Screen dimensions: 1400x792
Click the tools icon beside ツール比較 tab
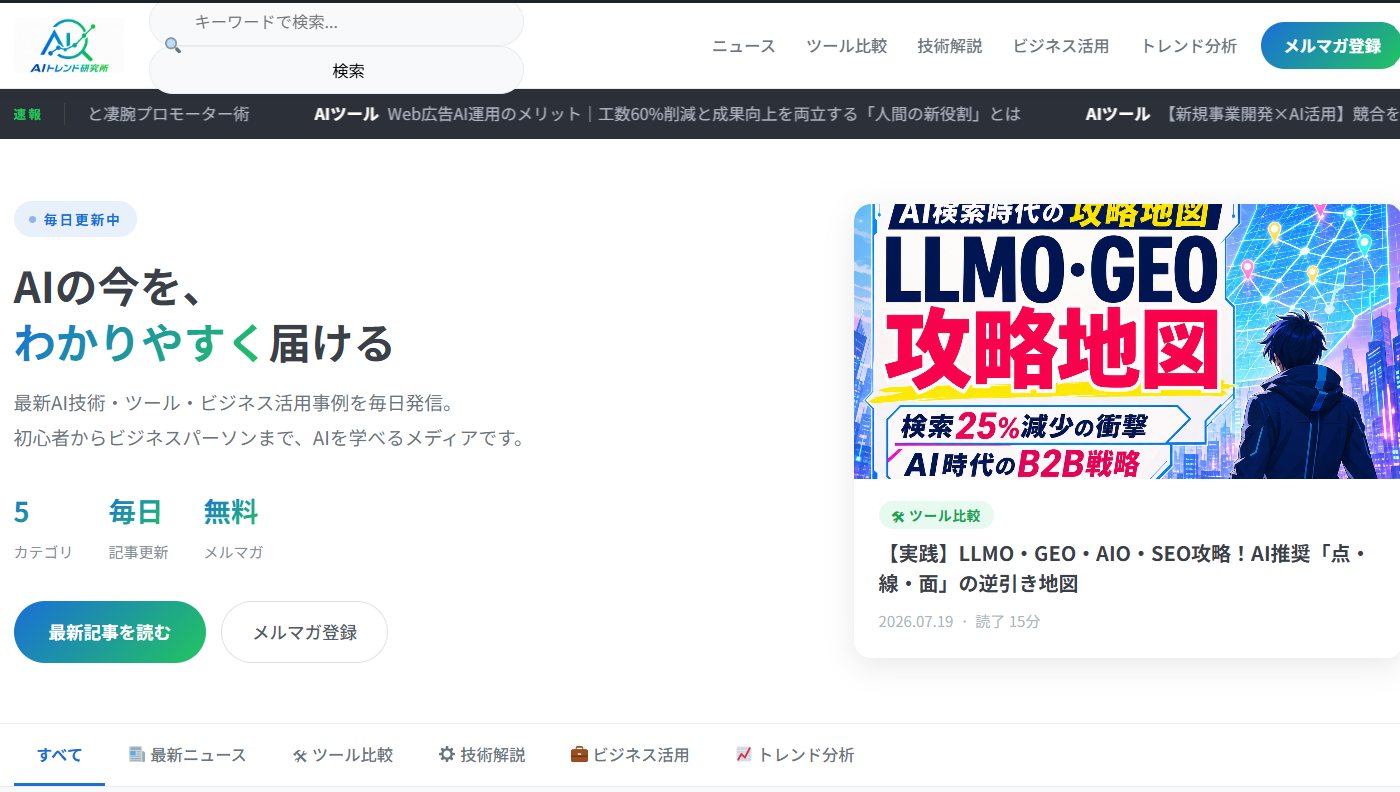point(300,755)
